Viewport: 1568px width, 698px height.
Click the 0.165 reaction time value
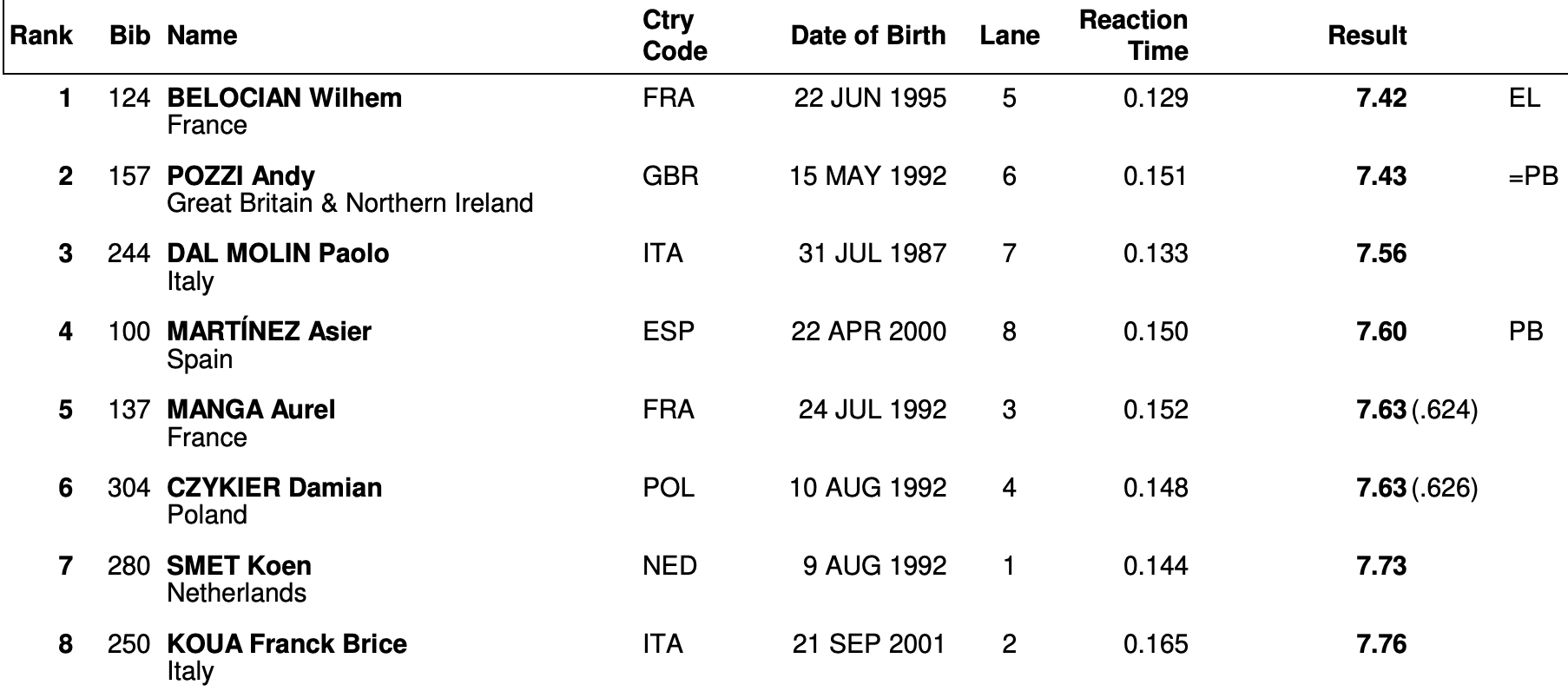pos(1156,643)
